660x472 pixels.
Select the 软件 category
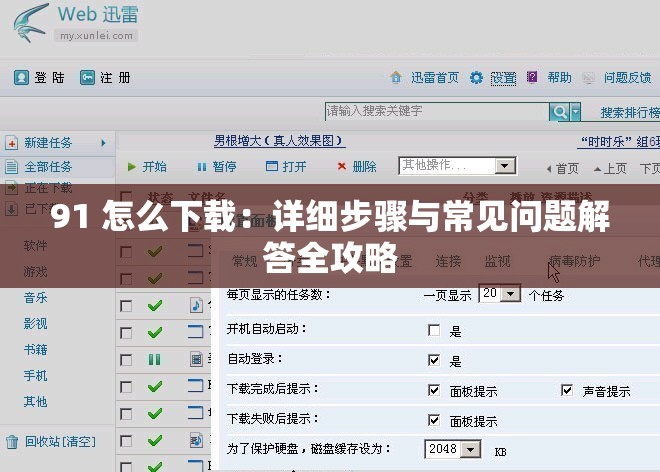pyautogui.click(x=35, y=246)
